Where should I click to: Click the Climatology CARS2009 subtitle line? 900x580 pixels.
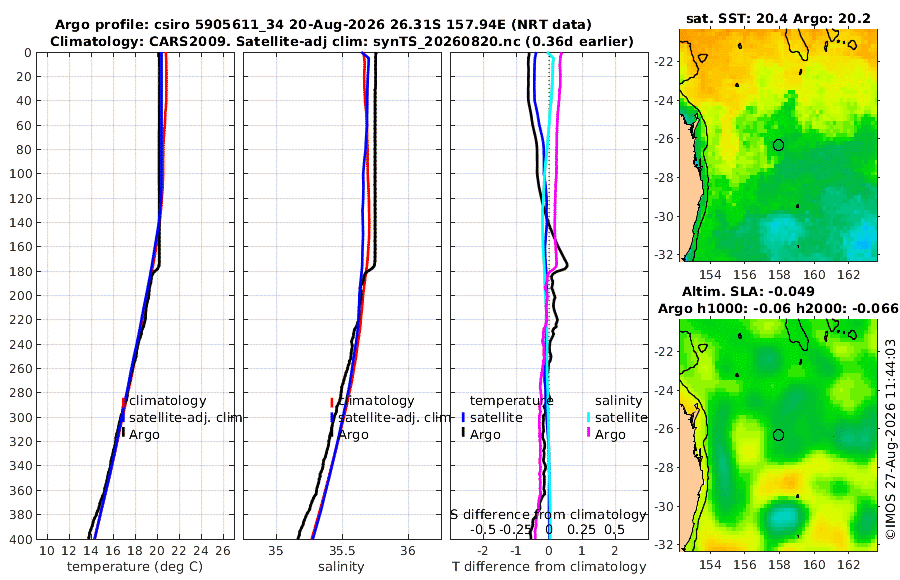(342, 41)
